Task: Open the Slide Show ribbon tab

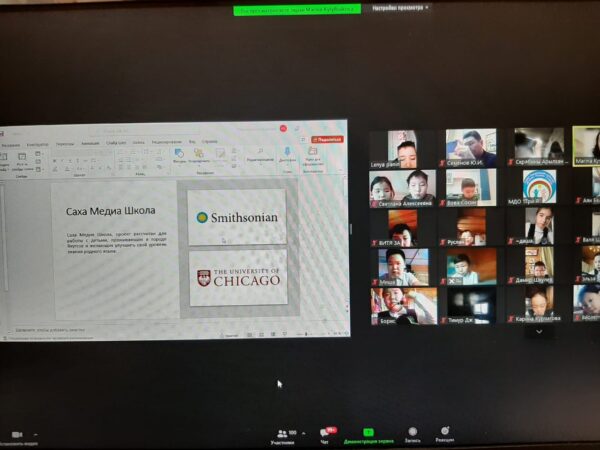Action: click(x=116, y=143)
